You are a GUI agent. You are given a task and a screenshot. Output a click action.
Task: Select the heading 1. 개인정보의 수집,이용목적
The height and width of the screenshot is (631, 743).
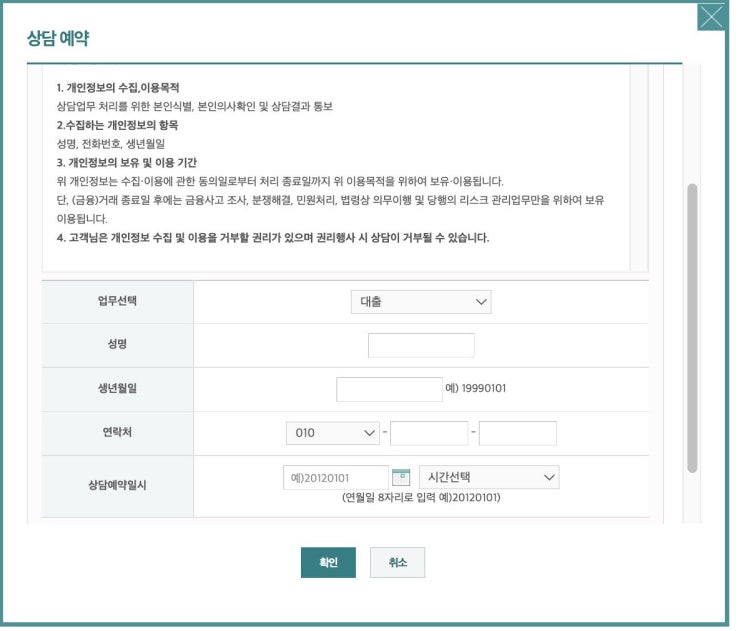click(119, 89)
